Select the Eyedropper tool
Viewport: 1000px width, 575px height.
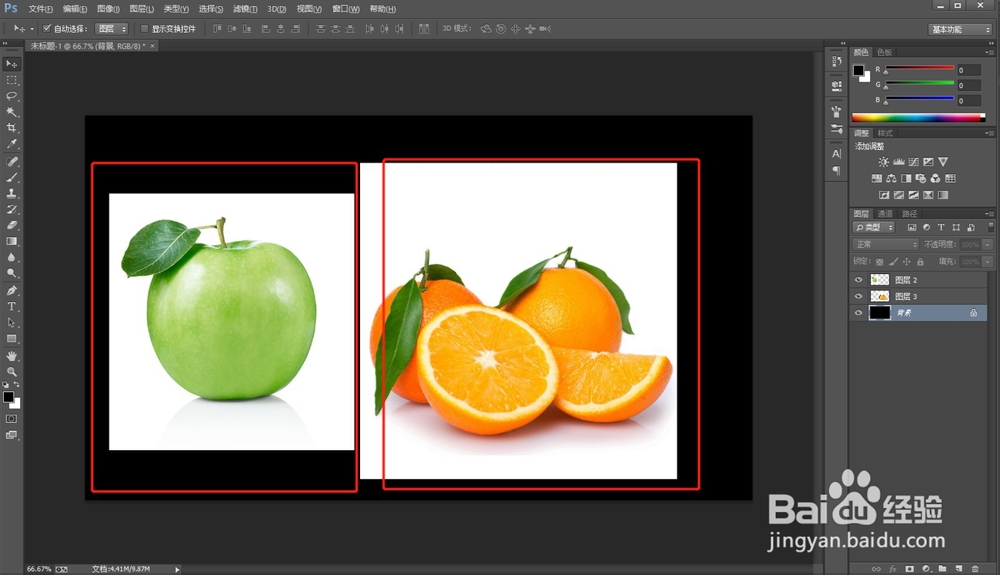11,144
